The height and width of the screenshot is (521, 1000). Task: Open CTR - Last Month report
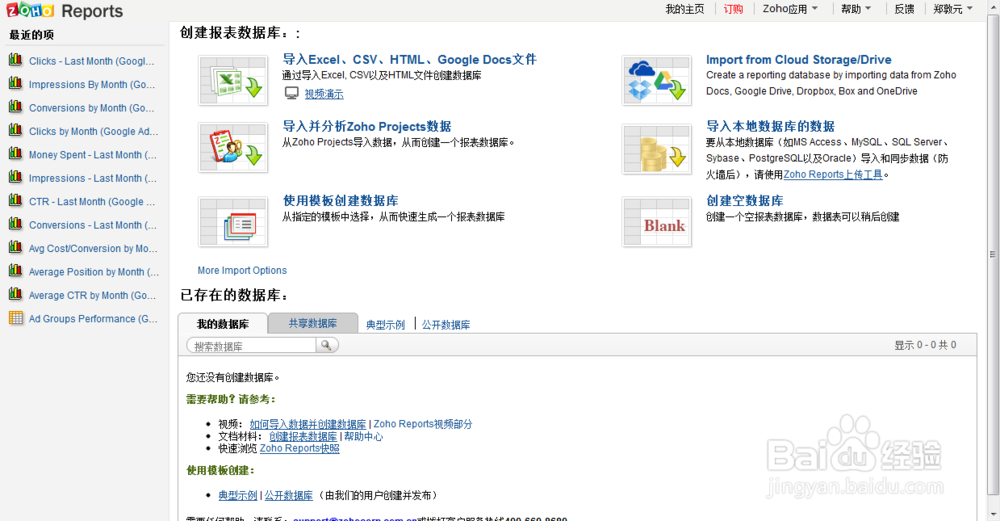pos(92,202)
